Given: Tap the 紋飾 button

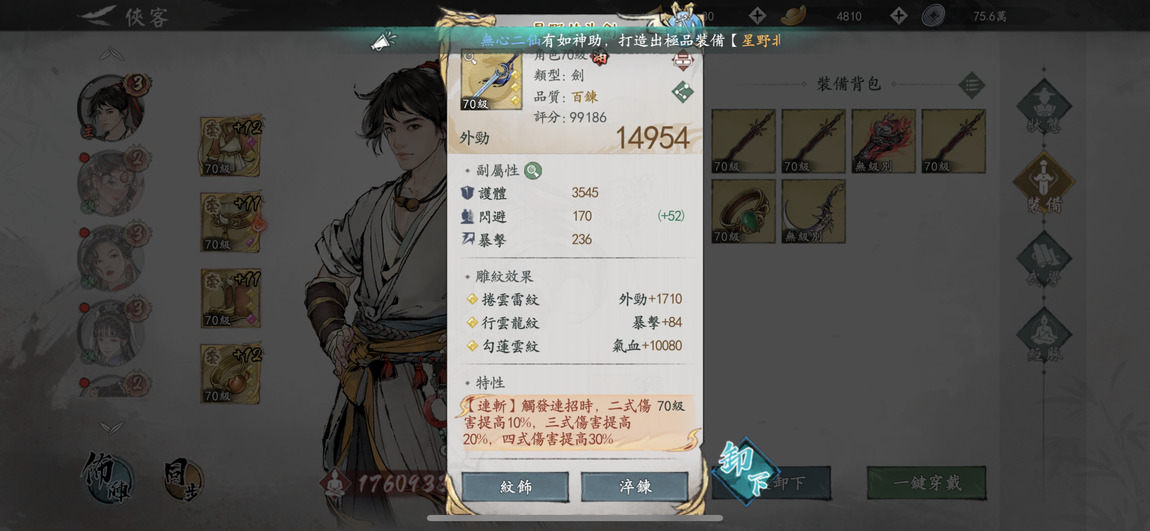Looking at the screenshot, I should 515,487.
